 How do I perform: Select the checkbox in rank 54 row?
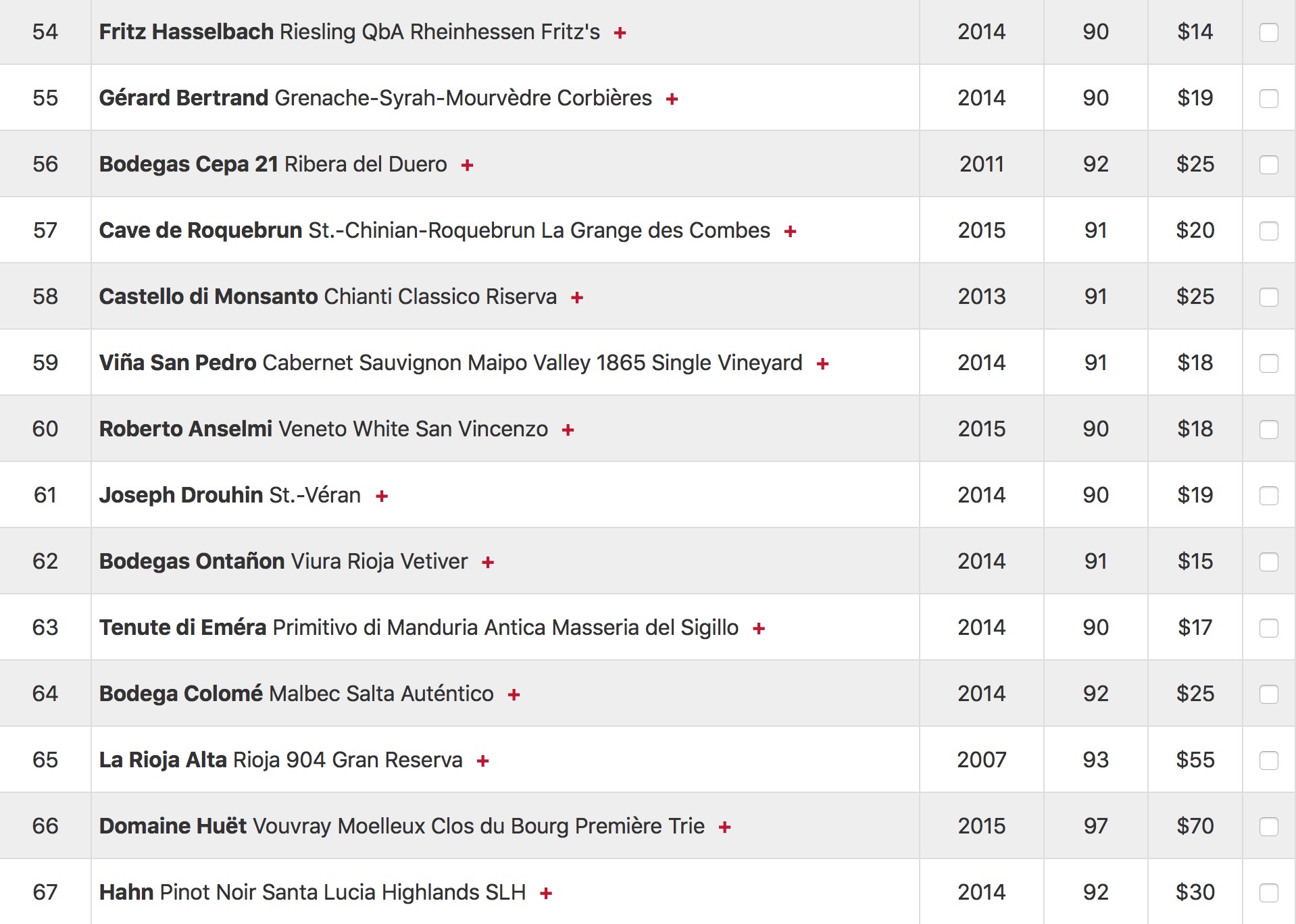[1268, 32]
